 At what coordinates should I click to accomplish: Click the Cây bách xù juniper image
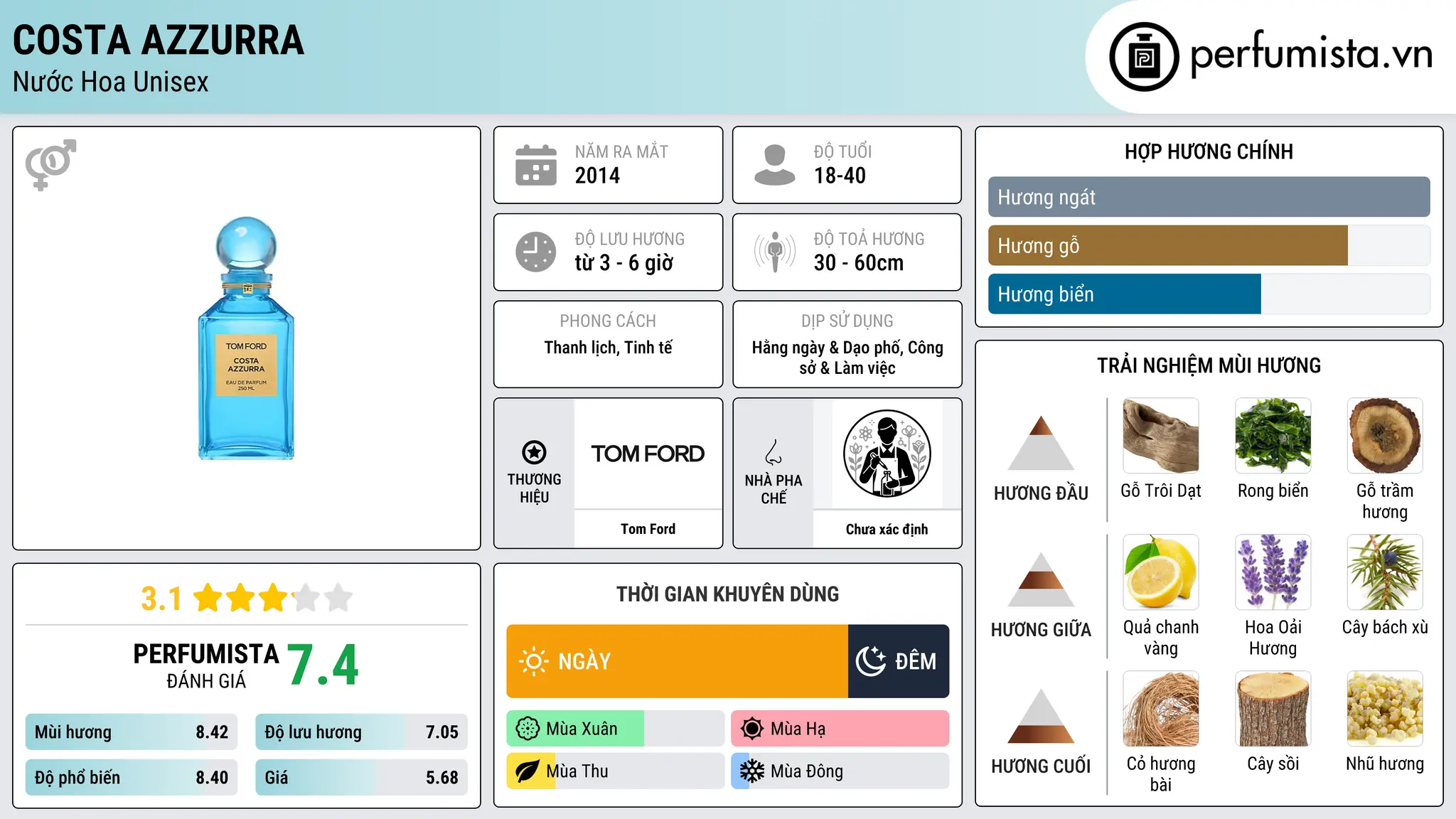click(x=1385, y=572)
